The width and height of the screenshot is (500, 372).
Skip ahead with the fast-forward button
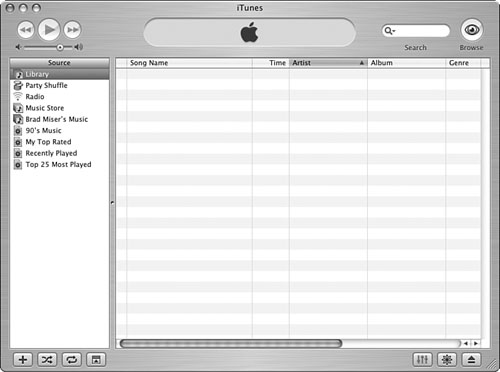(72, 30)
